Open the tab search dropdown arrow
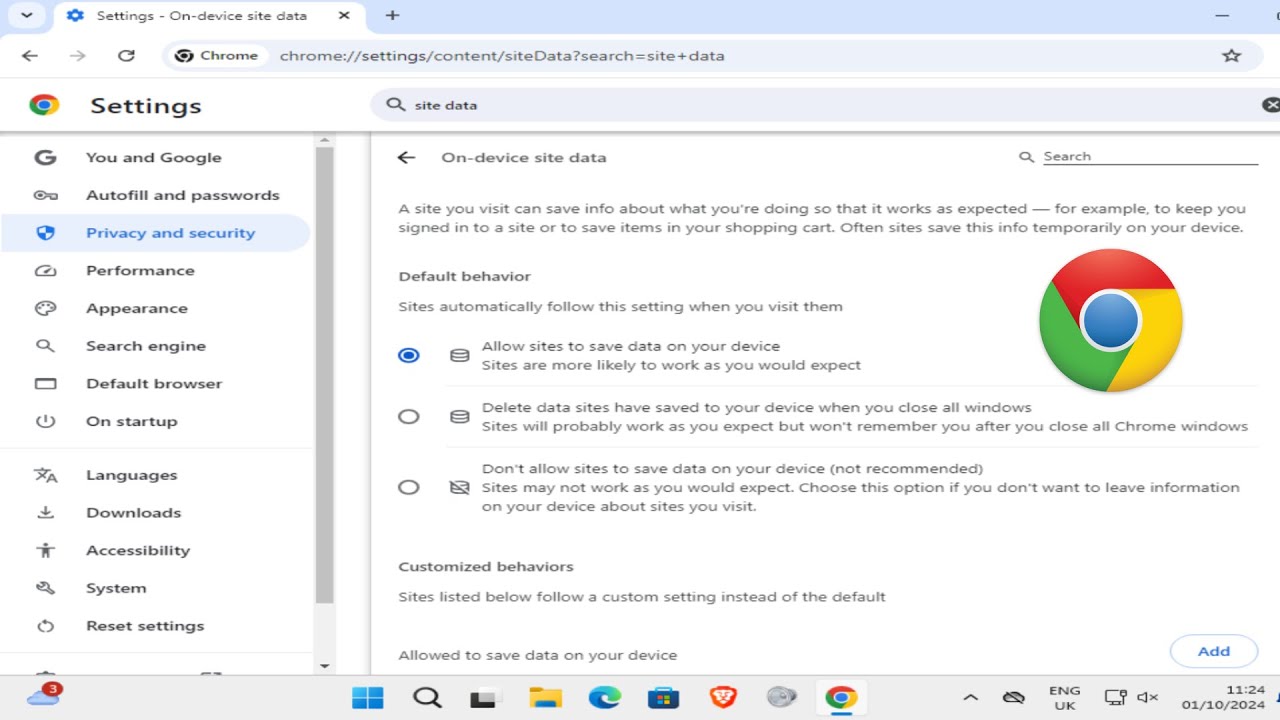 [25, 15]
